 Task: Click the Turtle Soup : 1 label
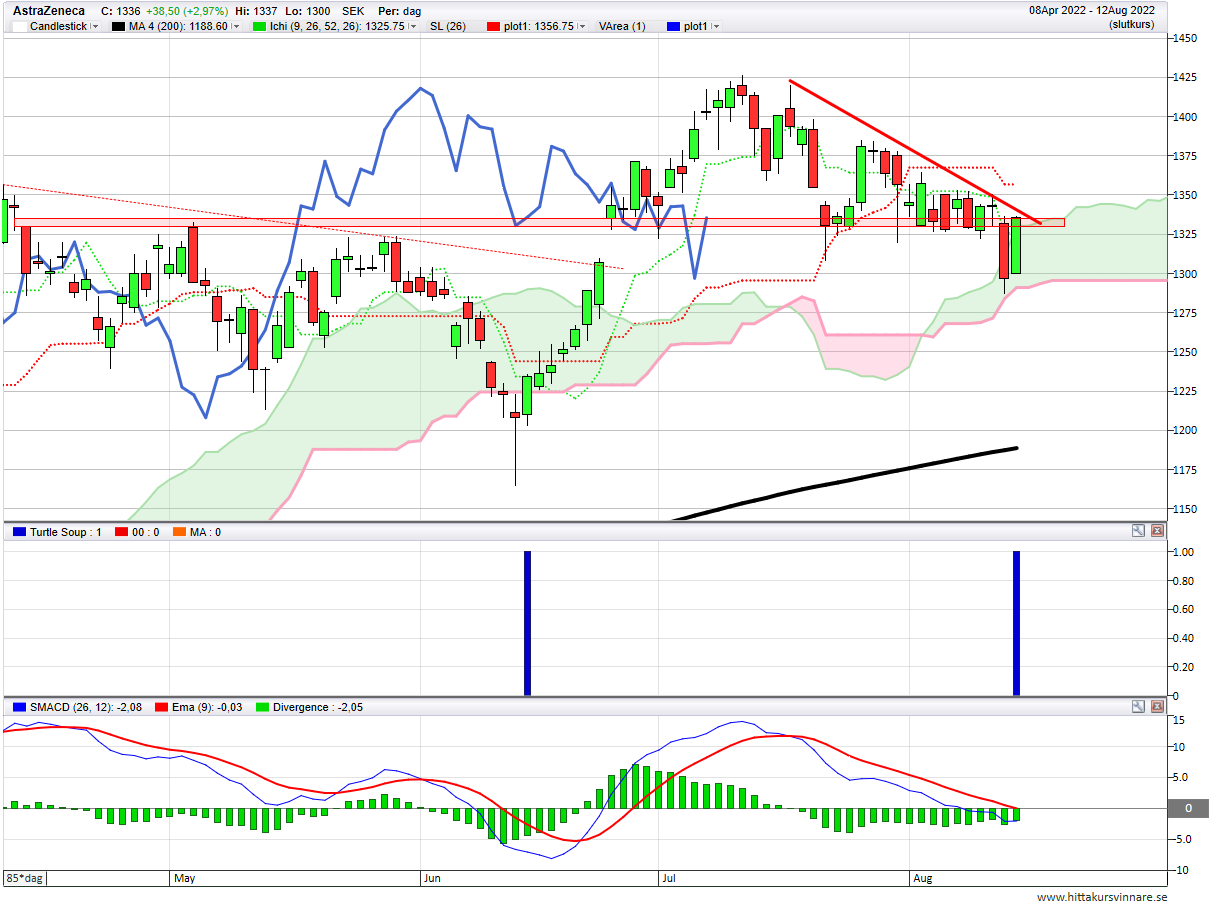tap(65, 532)
